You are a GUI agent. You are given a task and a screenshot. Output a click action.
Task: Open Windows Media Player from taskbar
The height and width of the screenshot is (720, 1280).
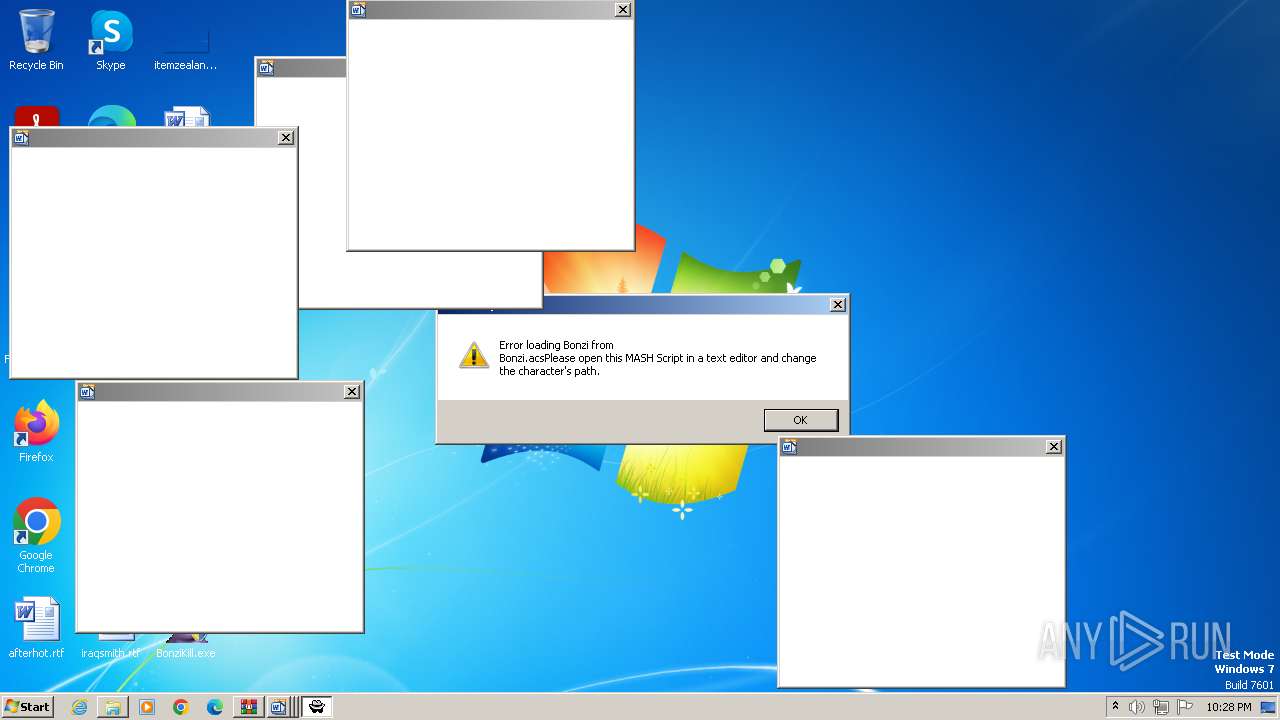click(147, 707)
